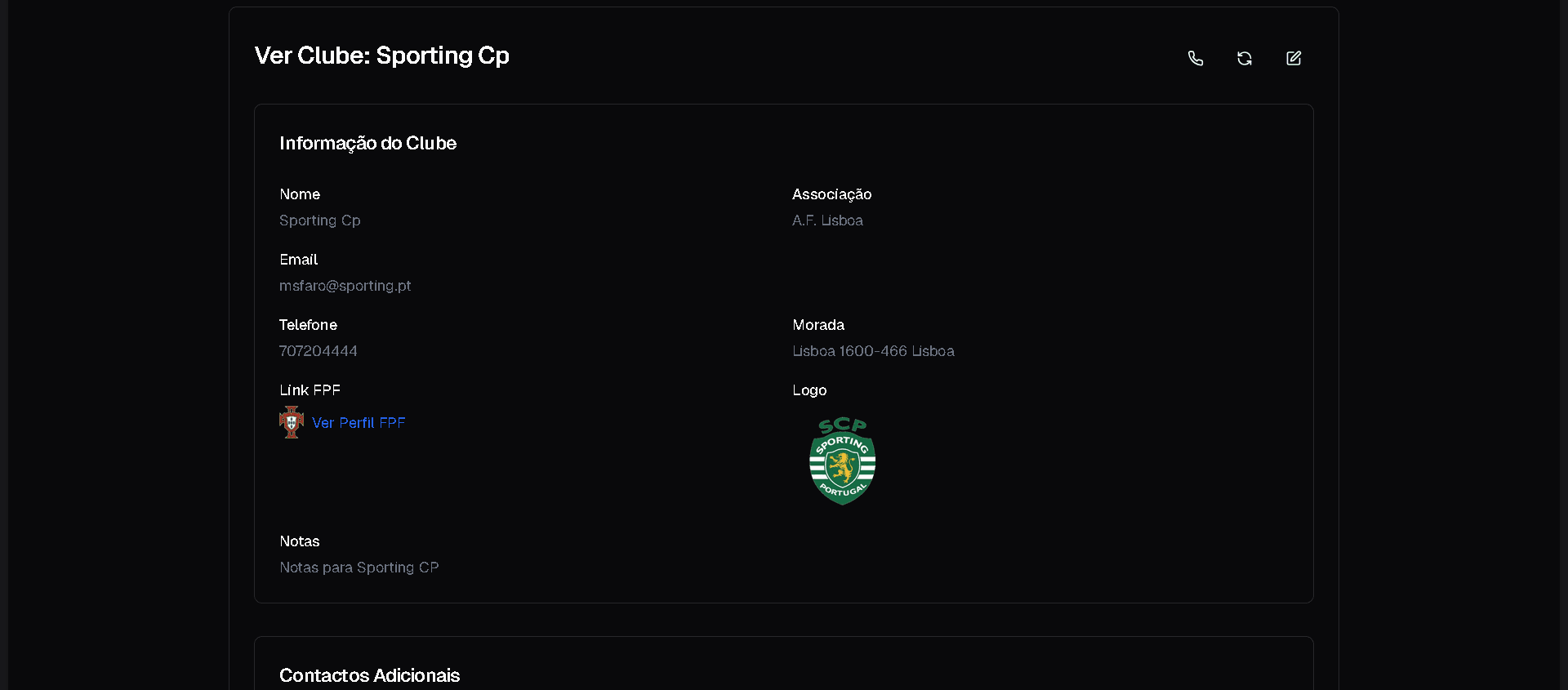Screen dimensions: 1568x690
Task: Click the Informação do Clube heading
Action: pyautogui.click(x=367, y=144)
